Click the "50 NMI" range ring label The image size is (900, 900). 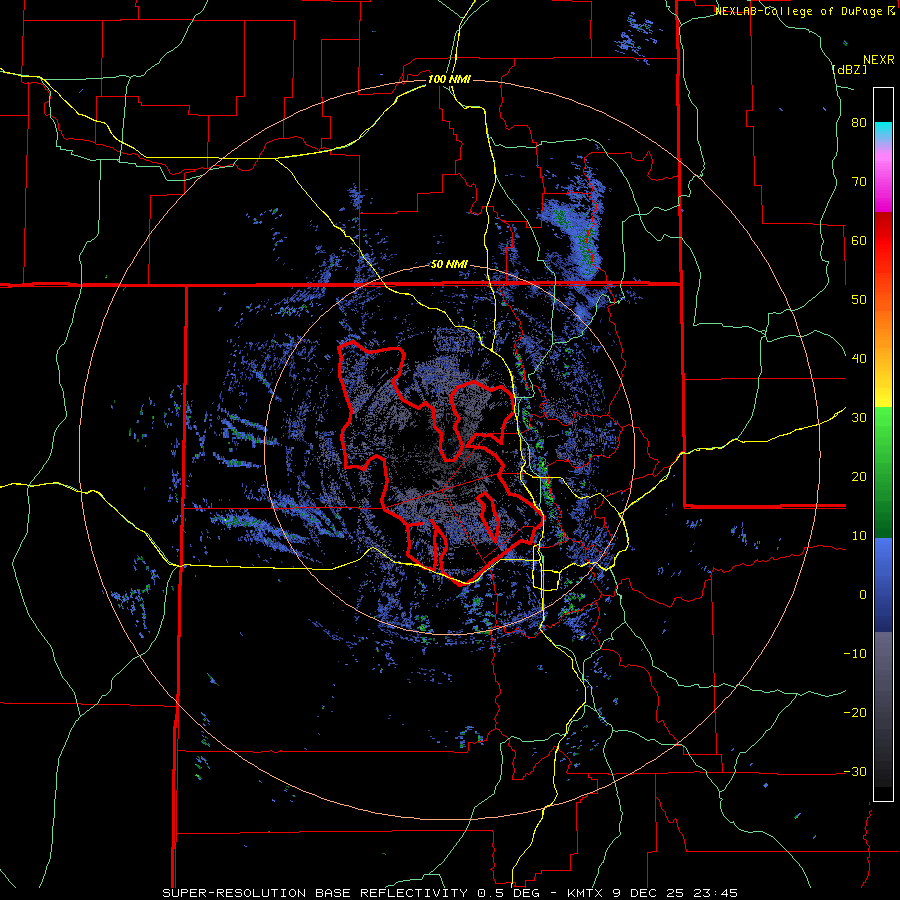coord(449,265)
